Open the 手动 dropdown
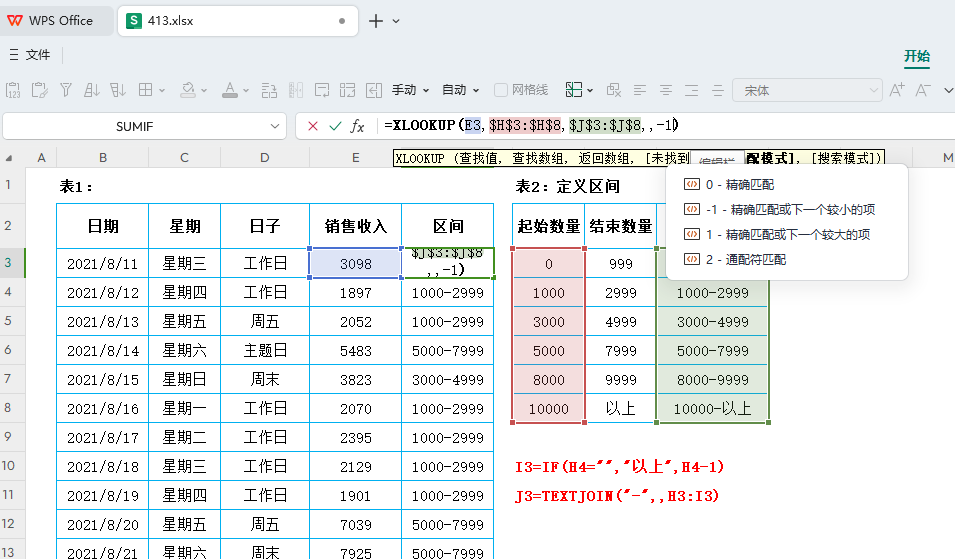 [x=410, y=90]
